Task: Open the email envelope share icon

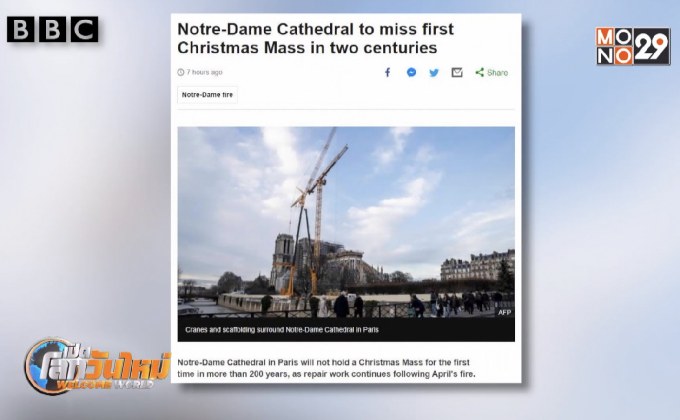Action: click(457, 72)
